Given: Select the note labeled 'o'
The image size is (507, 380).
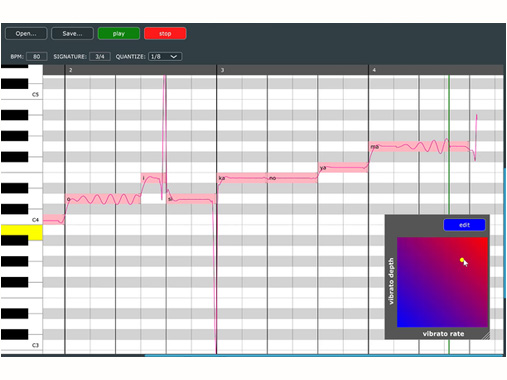Looking at the screenshot, I should [103, 199].
